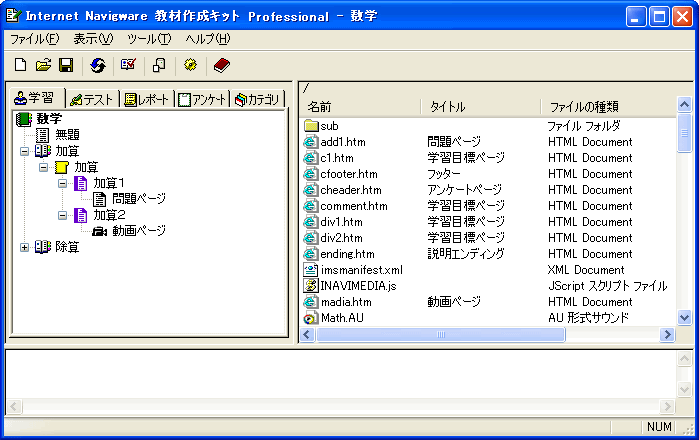Collapse the 加算2 tree node
The height and width of the screenshot is (440, 699).
pos(63,215)
